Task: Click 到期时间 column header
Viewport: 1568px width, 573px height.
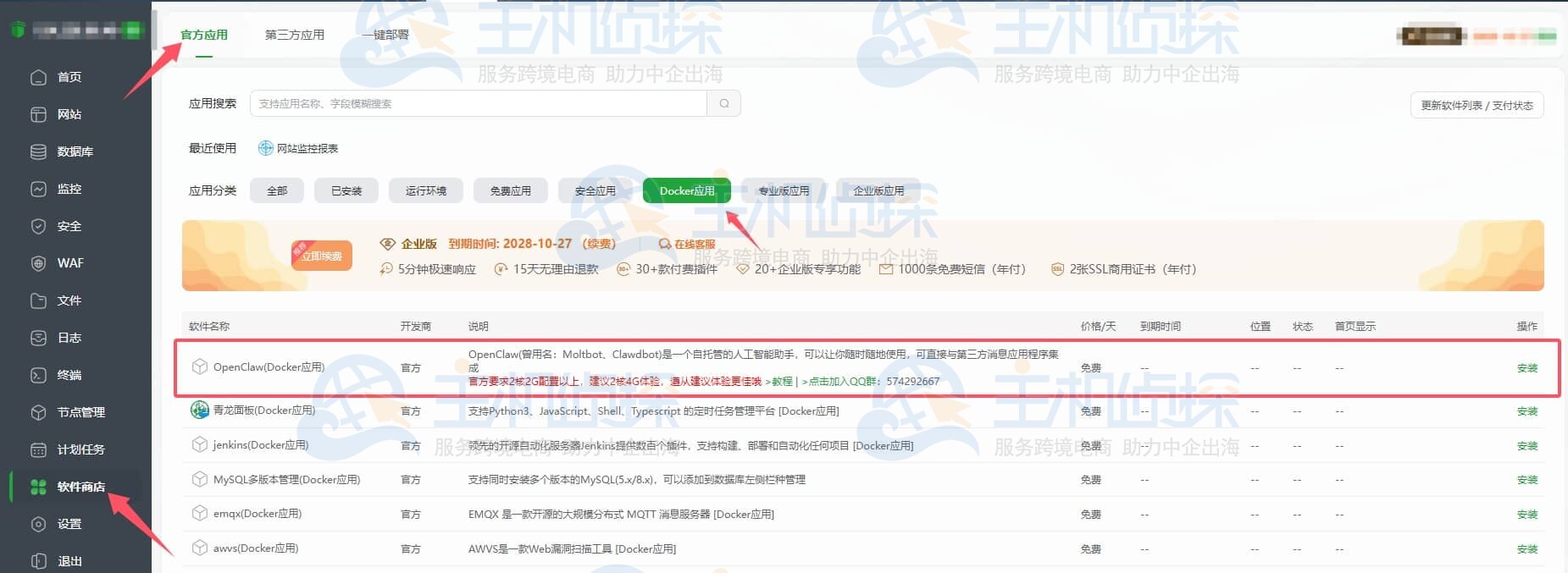Action: pyautogui.click(x=1161, y=326)
